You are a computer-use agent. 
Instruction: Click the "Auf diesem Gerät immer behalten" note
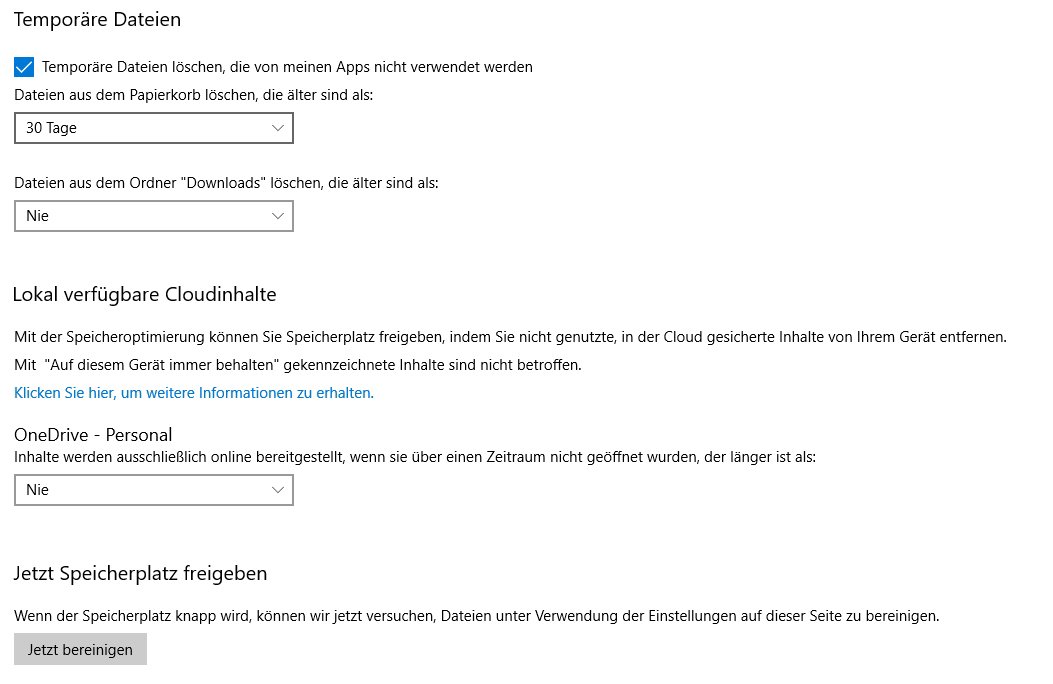point(297,365)
